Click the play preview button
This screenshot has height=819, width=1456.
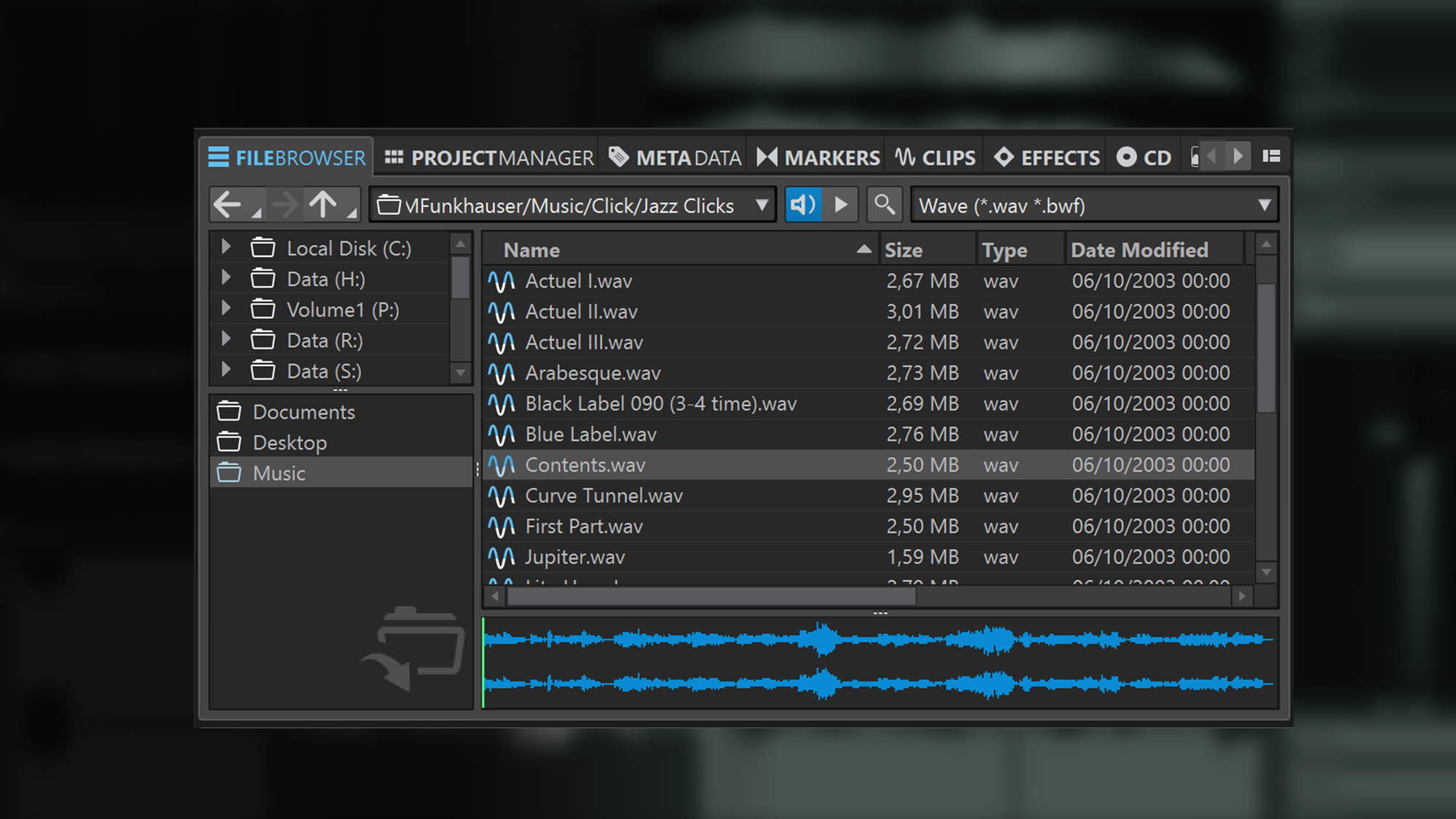pyautogui.click(x=842, y=205)
